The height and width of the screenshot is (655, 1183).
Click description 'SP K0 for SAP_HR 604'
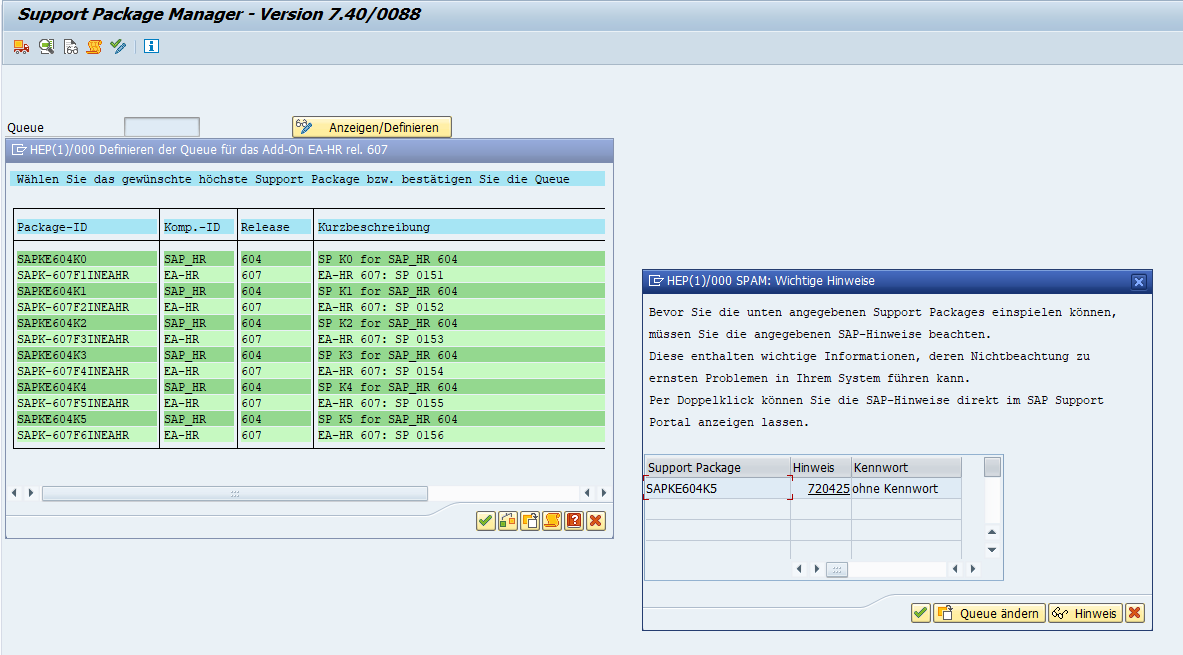pyautogui.click(x=387, y=259)
